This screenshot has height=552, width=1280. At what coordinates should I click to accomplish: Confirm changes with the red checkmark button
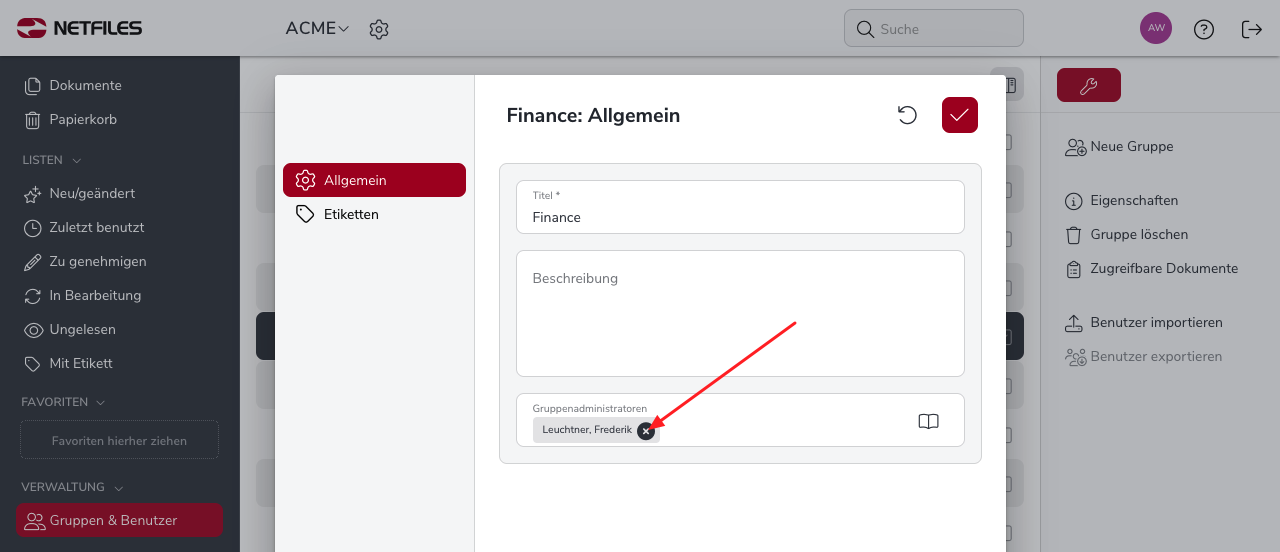[x=960, y=115]
